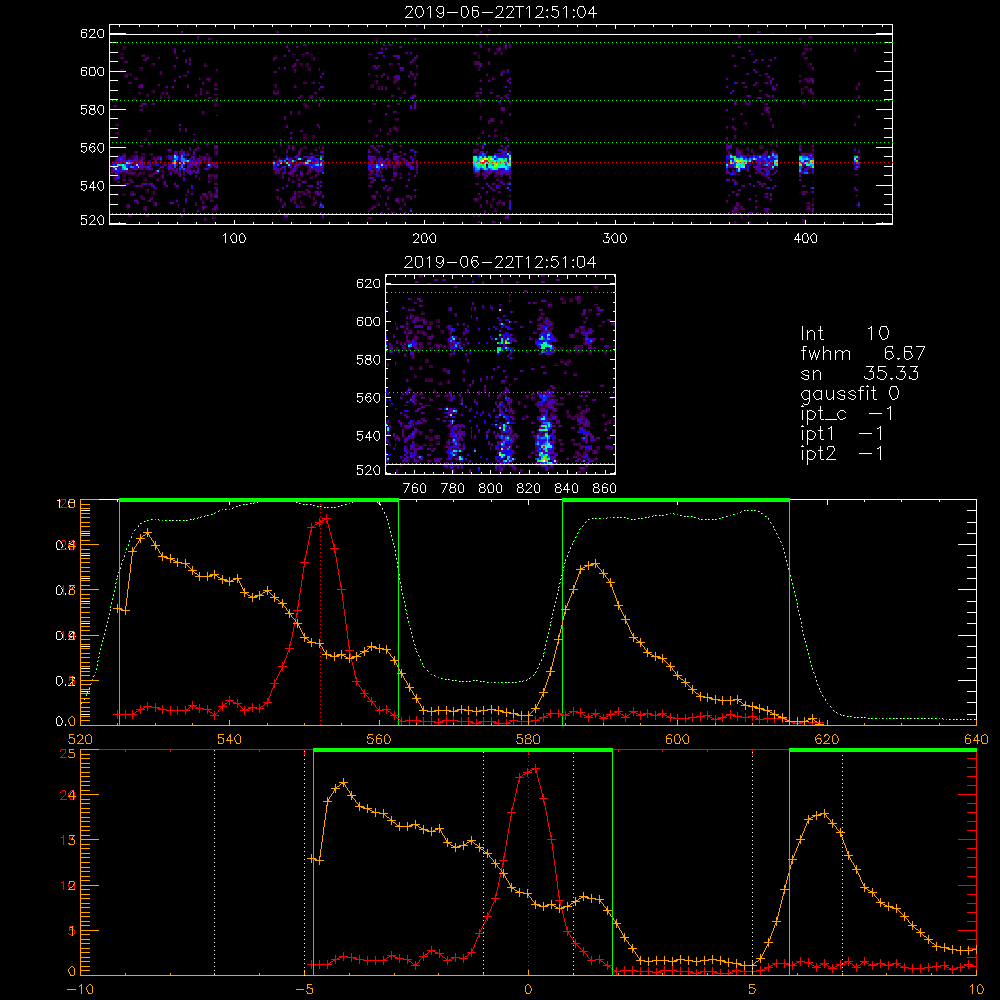Click the red peak at zero in bottom plot
1000x1000 pixels.
point(535,768)
